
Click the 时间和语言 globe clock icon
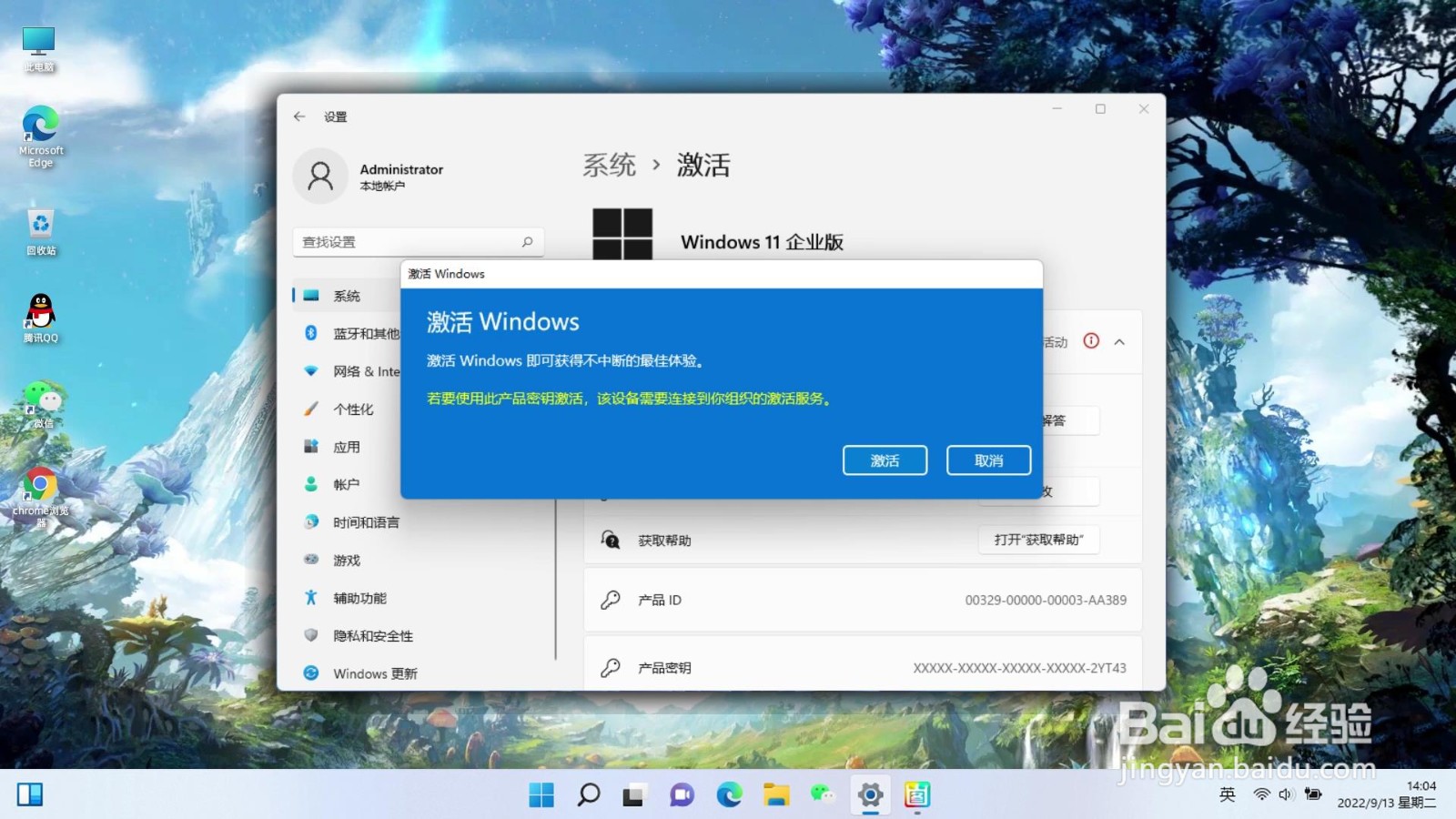tap(311, 521)
